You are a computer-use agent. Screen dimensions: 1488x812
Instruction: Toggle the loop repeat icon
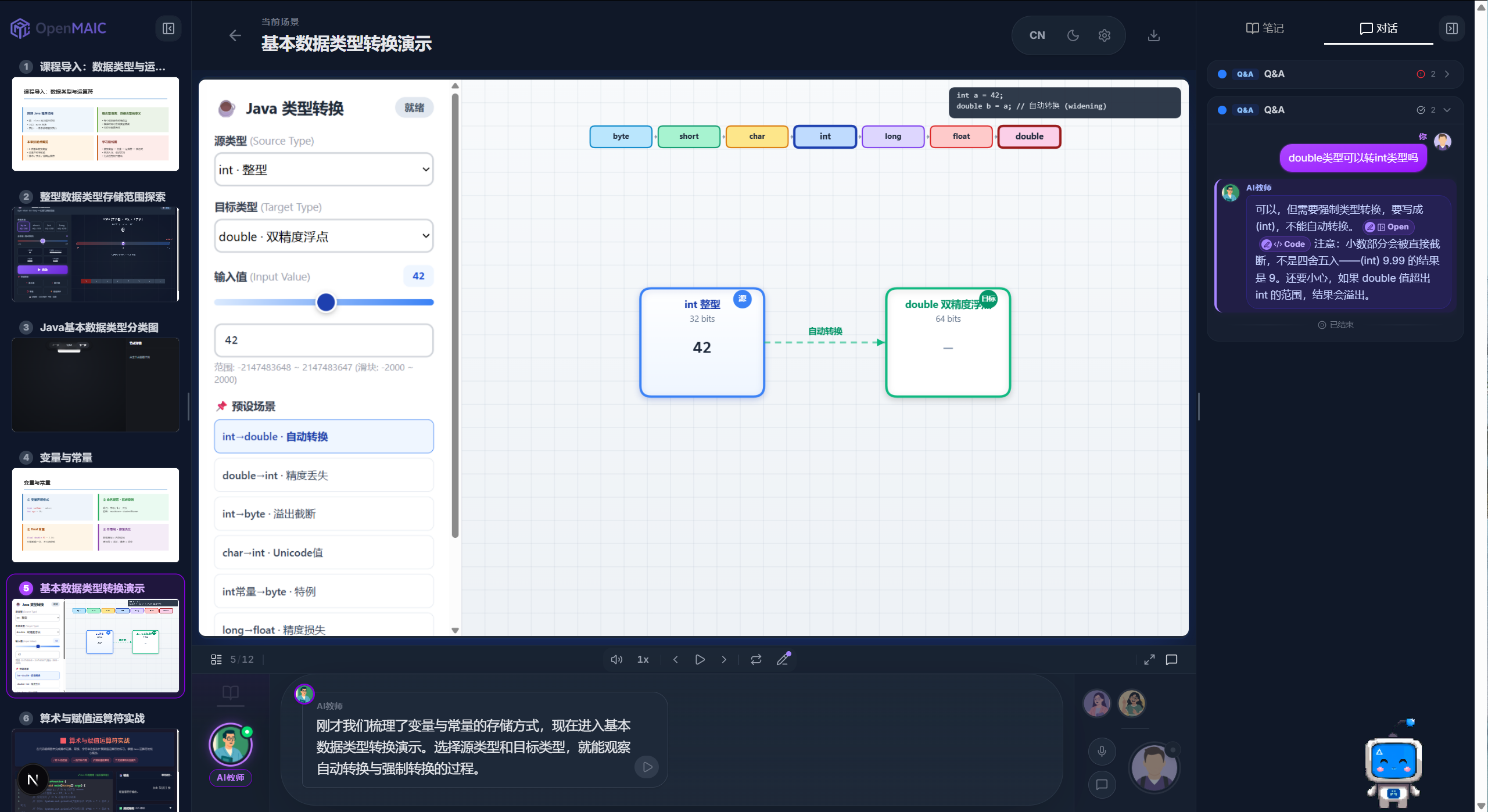pos(755,659)
